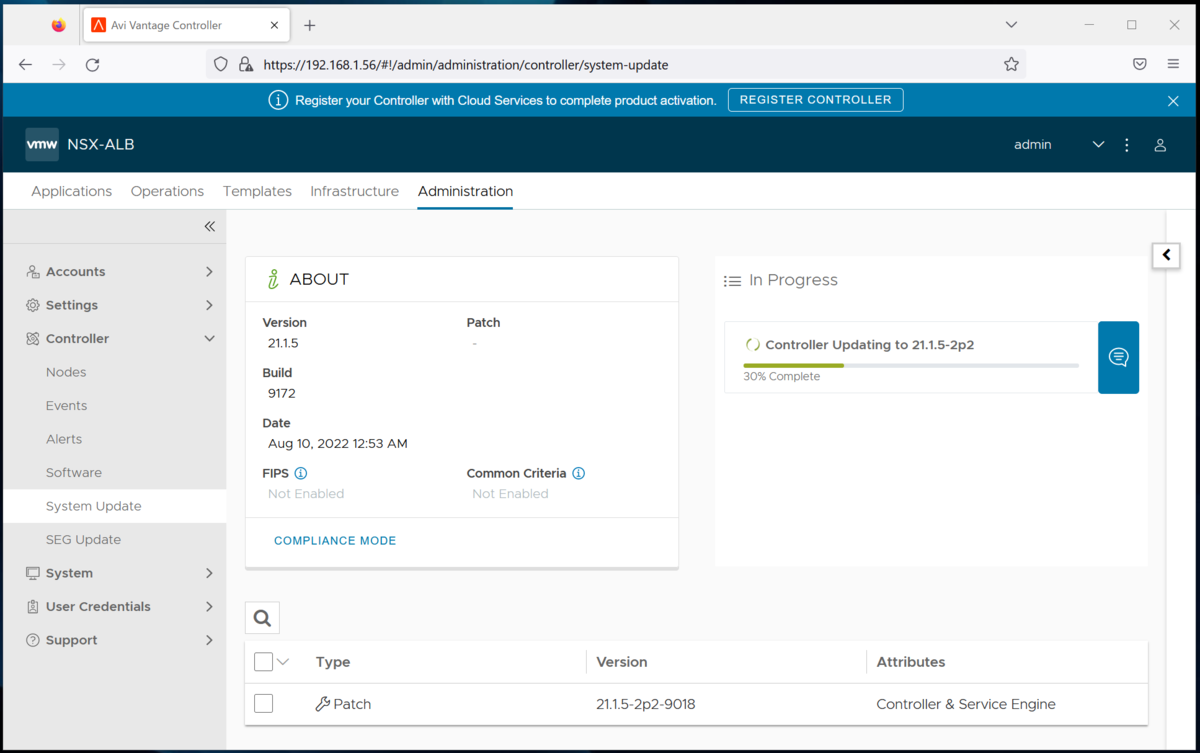Click 'Controller Updating to 21.1.5-2p2' text
The width and height of the screenshot is (1200, 753).
tap(870, 345)
